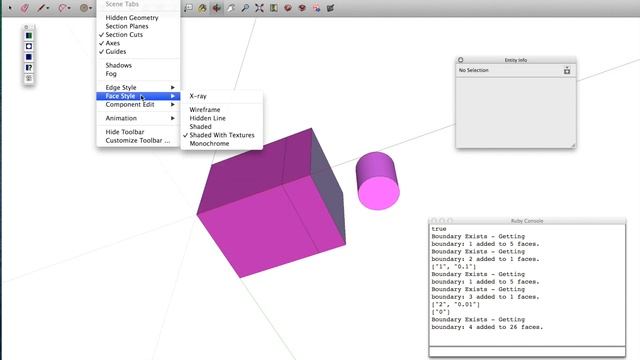Click the book-shaped toolbar icon

pyautogui.click(x=273, y=8)
